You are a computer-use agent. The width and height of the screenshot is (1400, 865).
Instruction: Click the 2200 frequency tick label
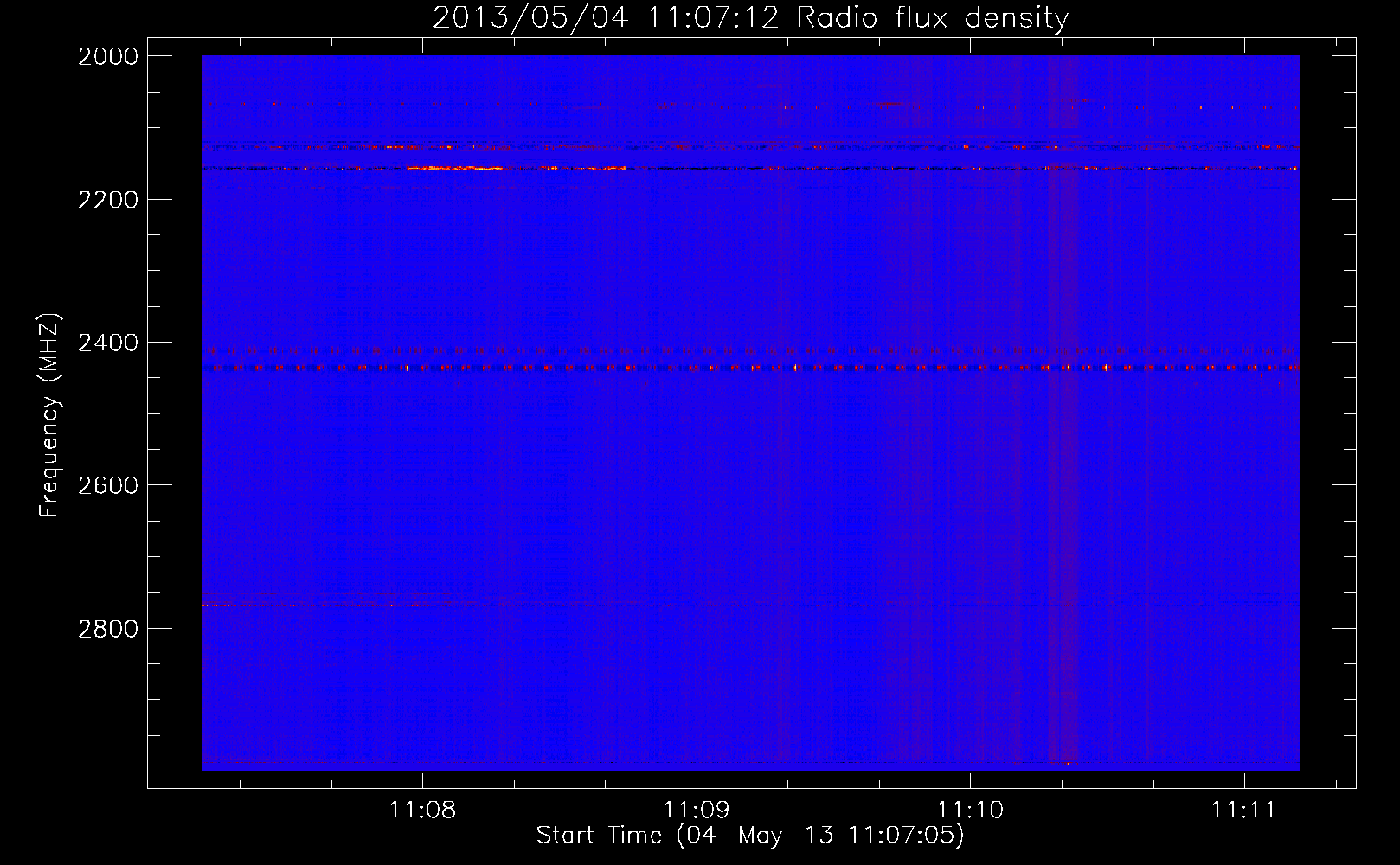coord(108,200)
